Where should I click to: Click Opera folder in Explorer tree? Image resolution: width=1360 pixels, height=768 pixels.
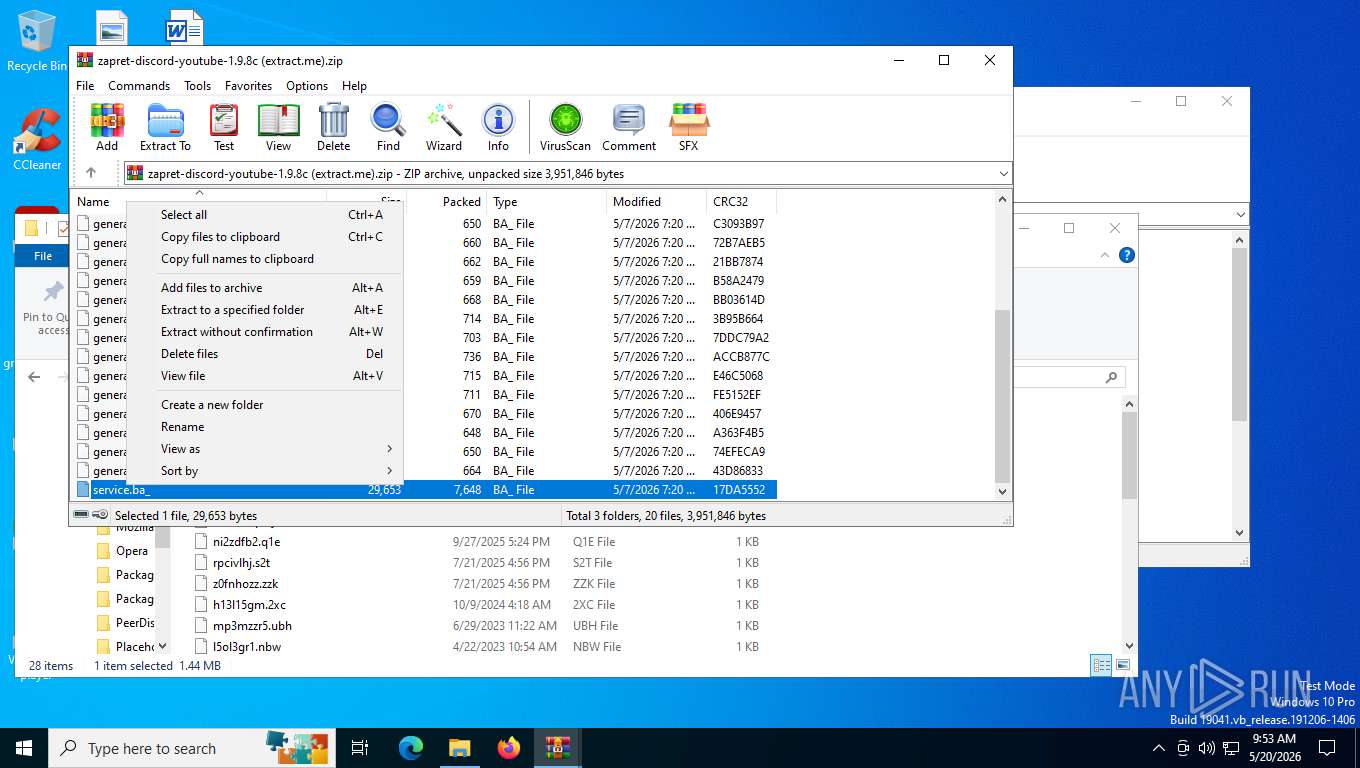click(131, 551)
